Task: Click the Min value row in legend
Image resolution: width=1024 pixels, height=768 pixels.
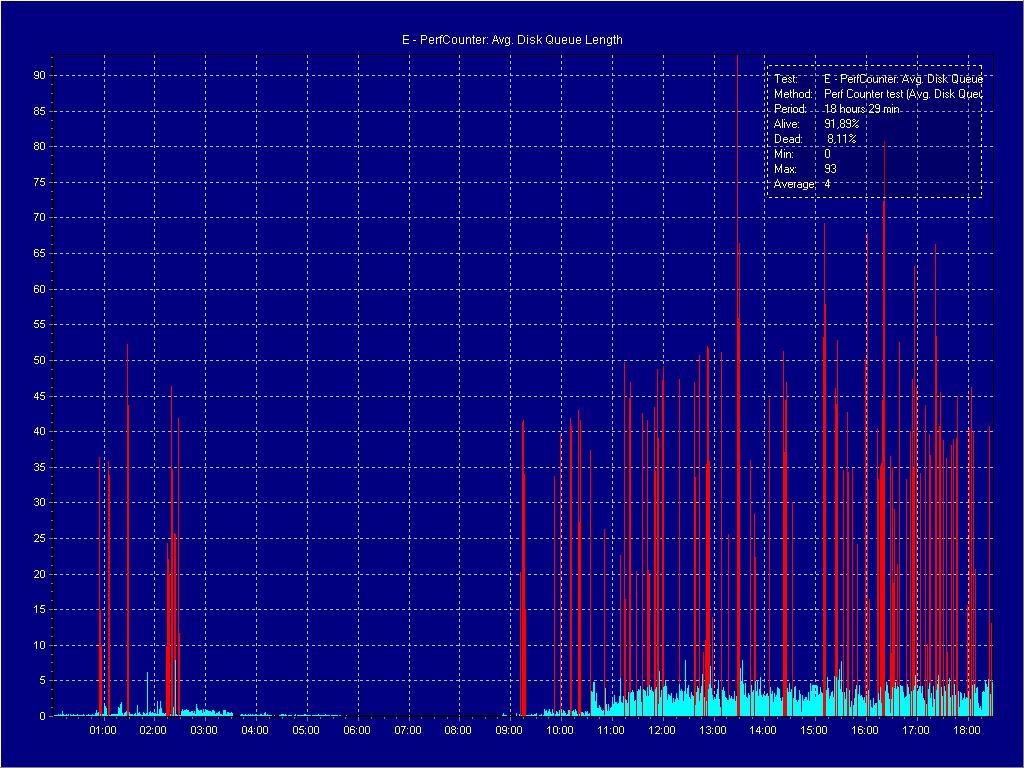Action: coord(802,154)
